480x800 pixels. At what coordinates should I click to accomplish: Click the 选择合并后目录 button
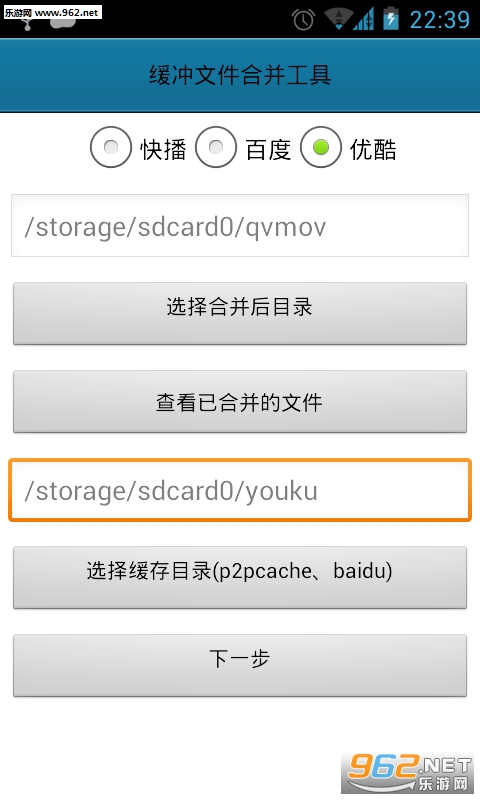coord(240,313)
